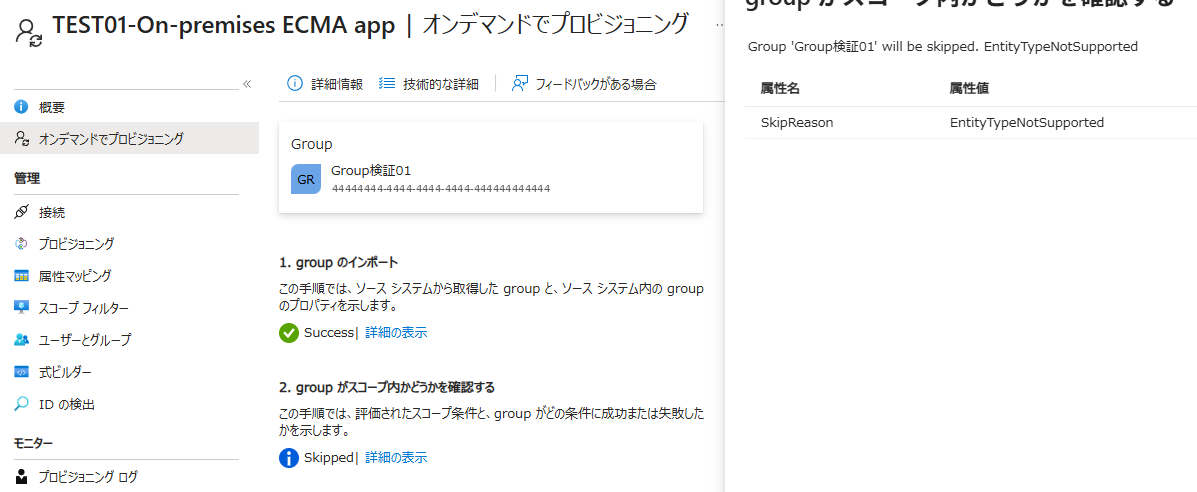This screenshot has width=1197, height=492.
Task: Click the green Success checkmark icon
Action: pos(289,333)
